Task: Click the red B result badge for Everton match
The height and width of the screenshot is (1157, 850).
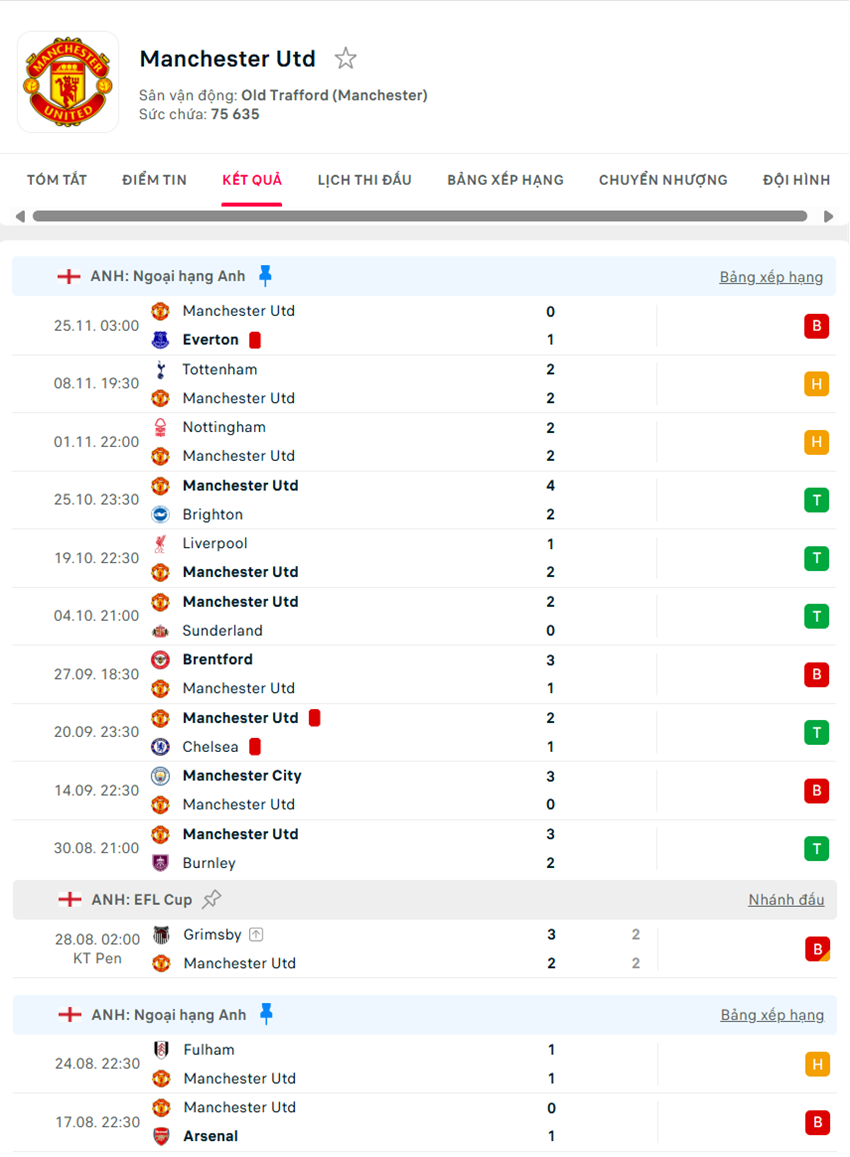Action: [816, 326]
